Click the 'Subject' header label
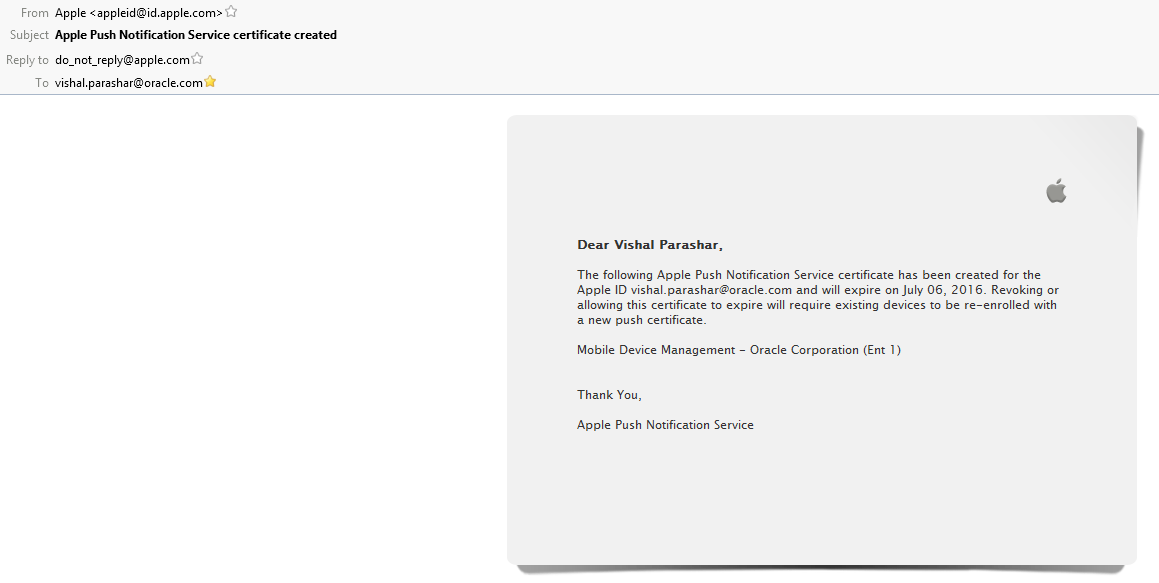This screenshot has width=1159, height=583. pos(30,35)
